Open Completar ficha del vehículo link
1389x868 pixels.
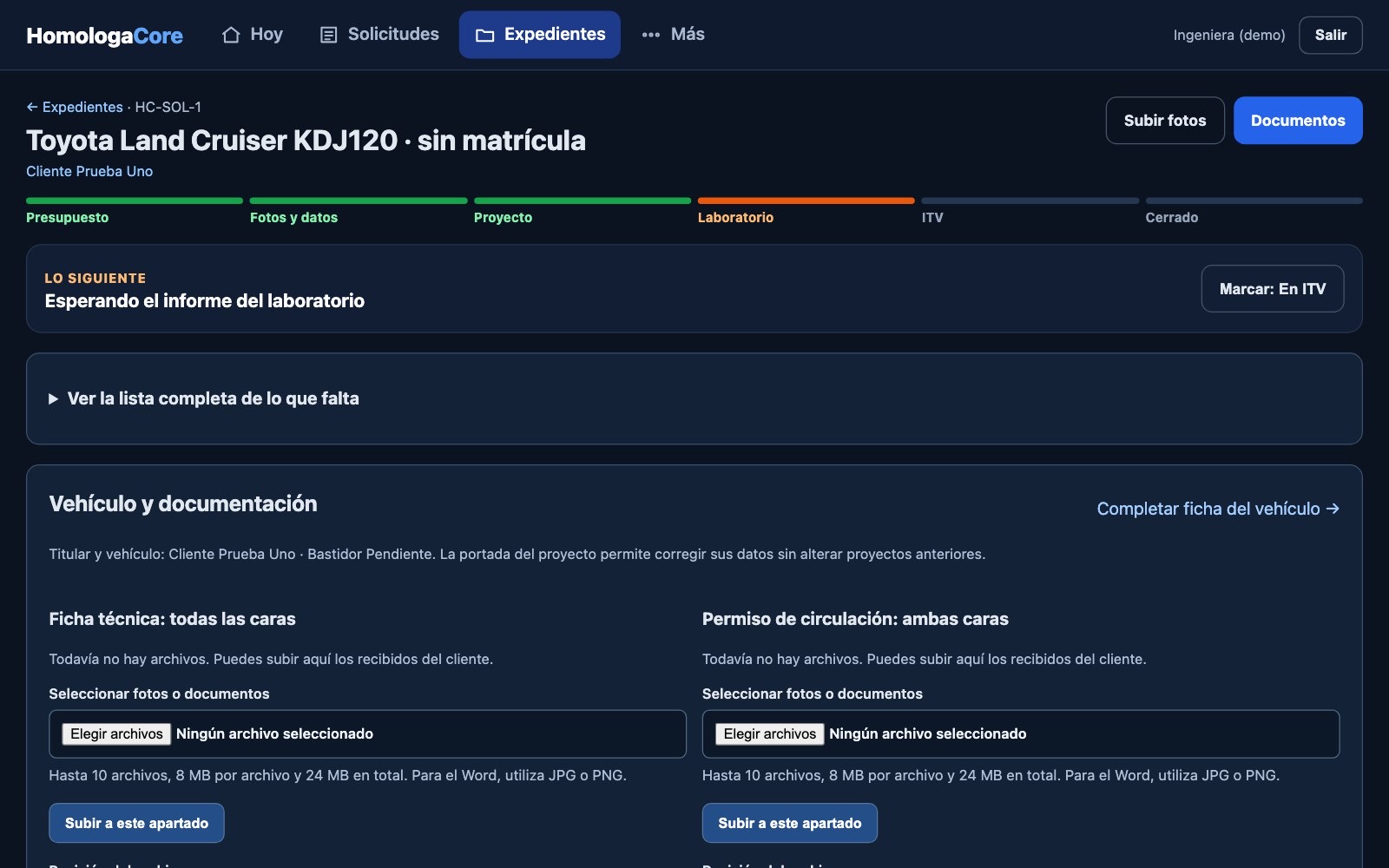[1218, 509]
